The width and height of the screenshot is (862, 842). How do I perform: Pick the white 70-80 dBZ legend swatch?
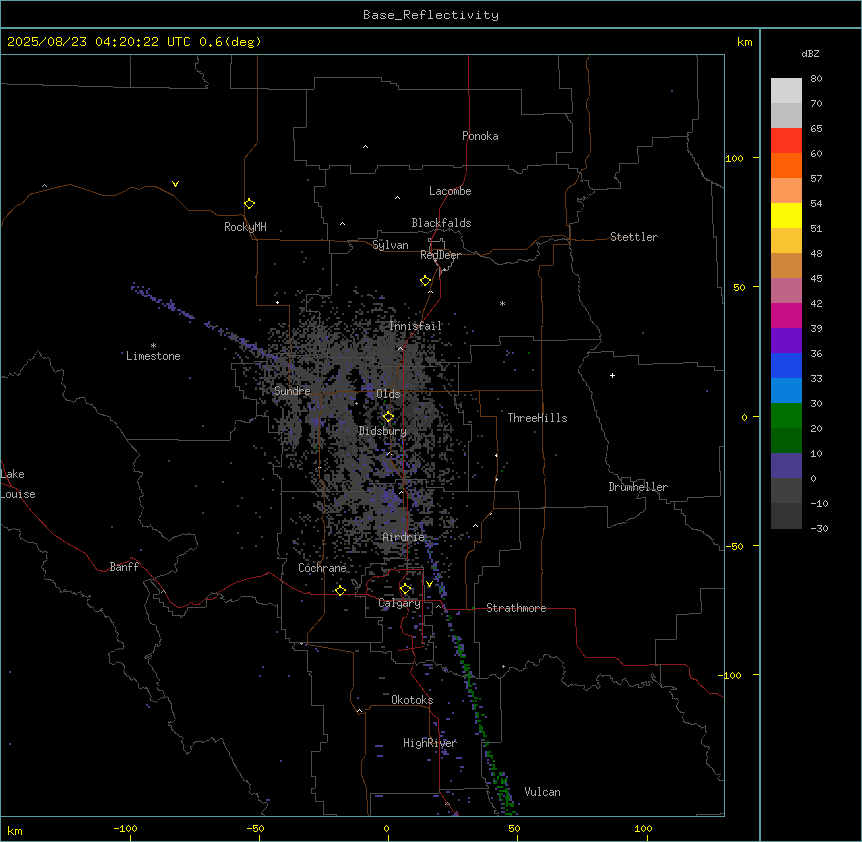click(x=786, y=91)
